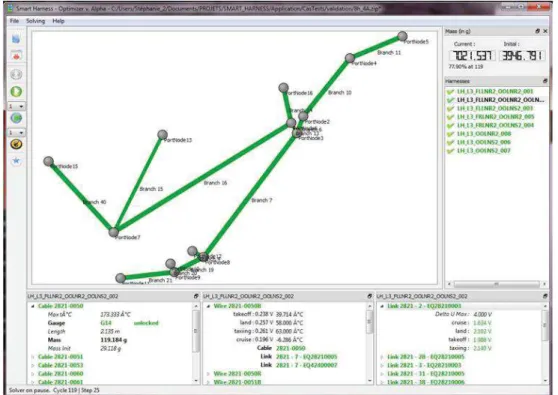
Task: Undock the Link details panel
Action: coord(545,296)
